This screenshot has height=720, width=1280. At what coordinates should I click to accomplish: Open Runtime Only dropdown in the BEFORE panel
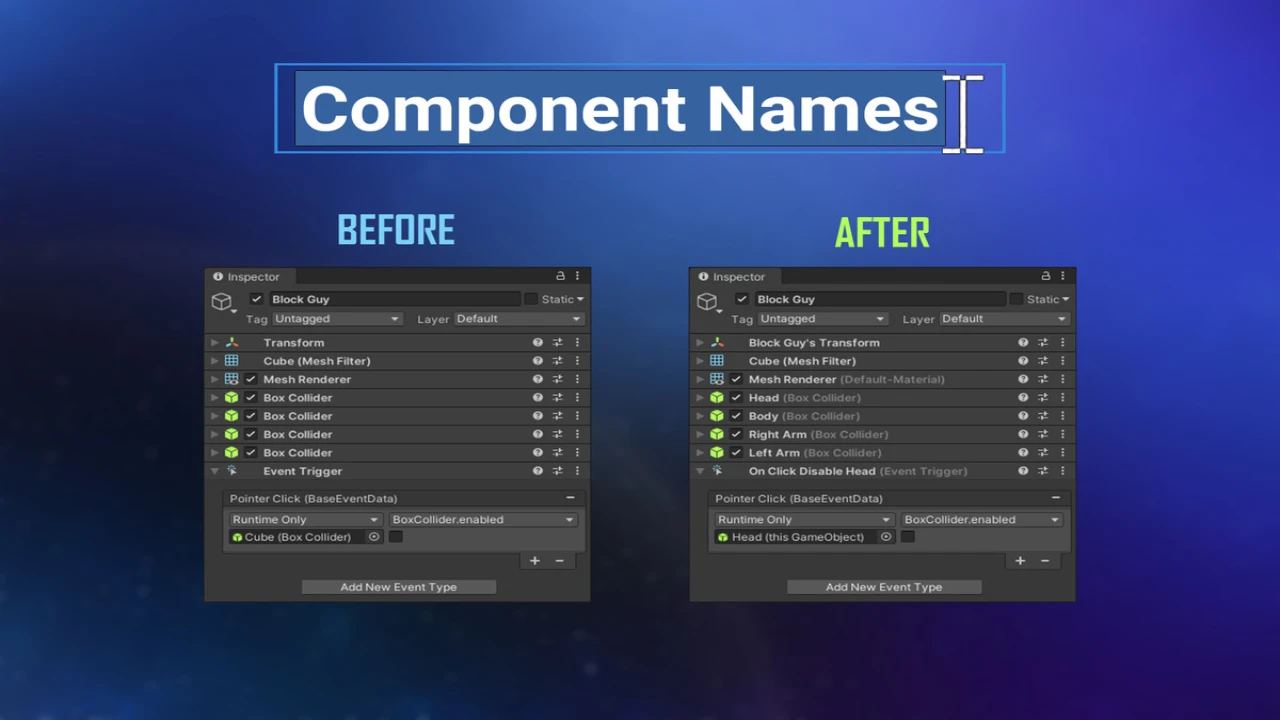point(305,520)
